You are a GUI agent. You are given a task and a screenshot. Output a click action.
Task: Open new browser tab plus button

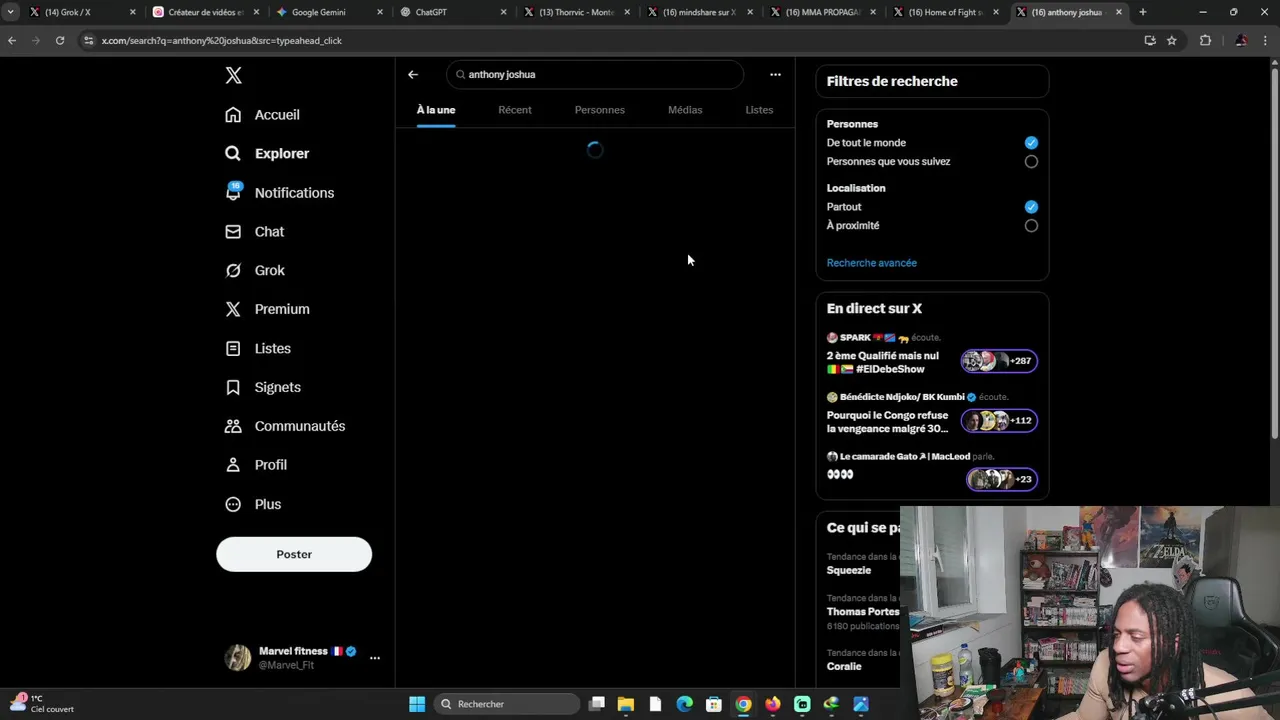[x=1143, y=12]
